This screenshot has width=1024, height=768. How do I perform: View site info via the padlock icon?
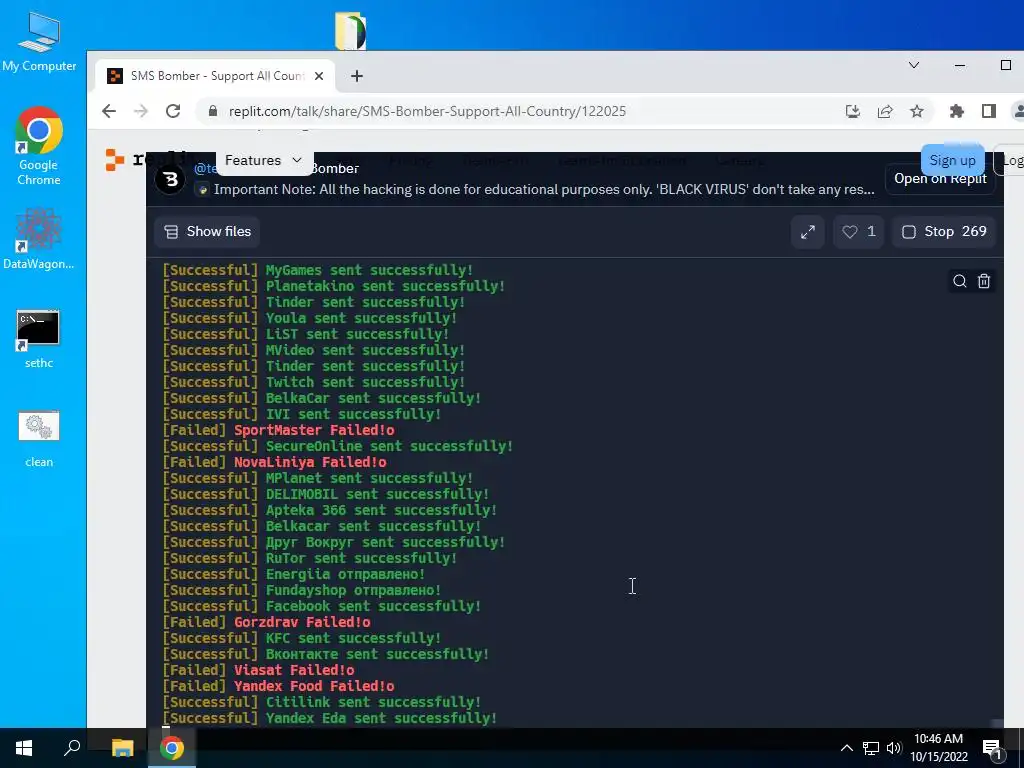(x=212, y=111)
